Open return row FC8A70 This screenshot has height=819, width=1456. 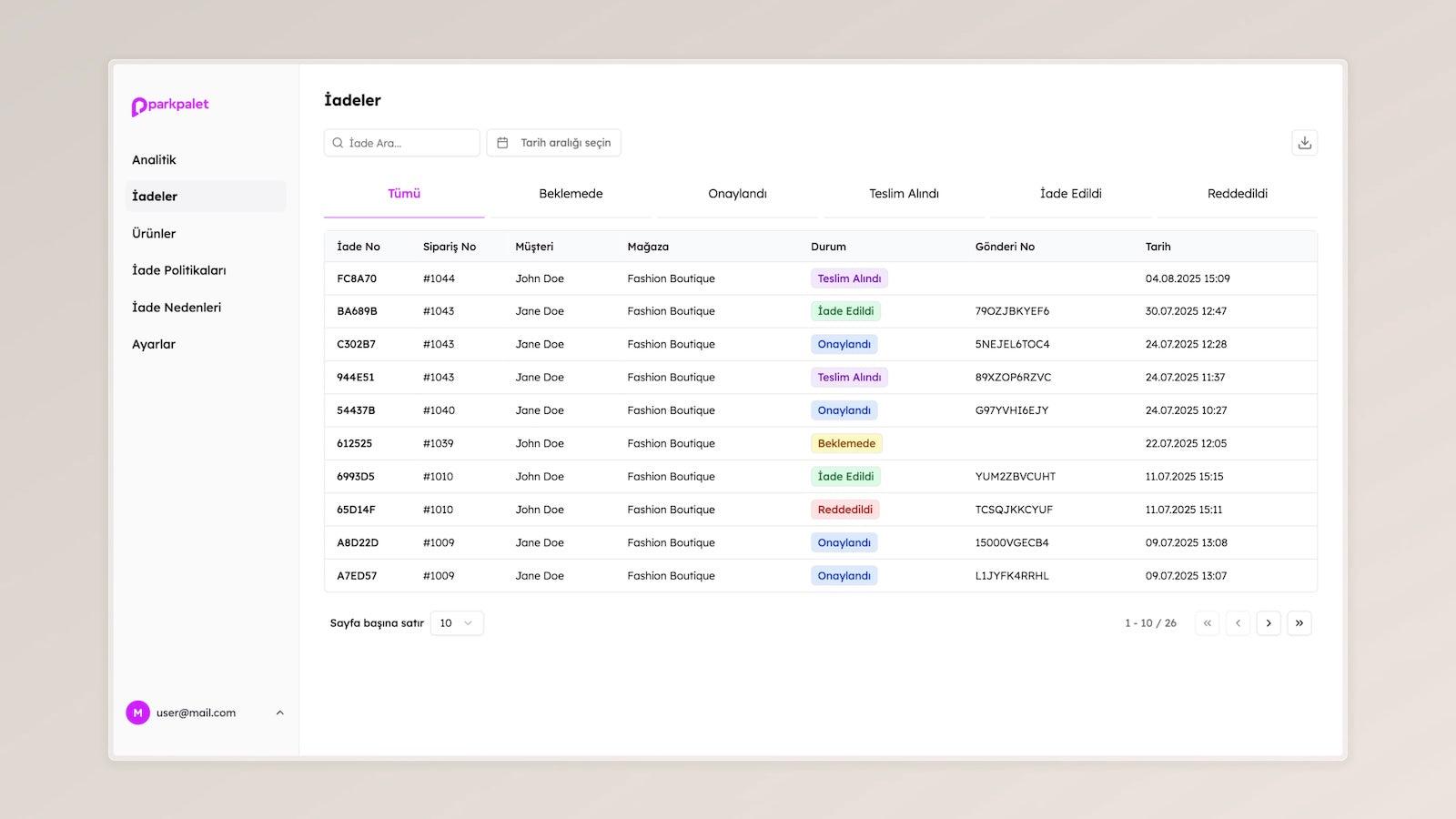tap(357, 278)
